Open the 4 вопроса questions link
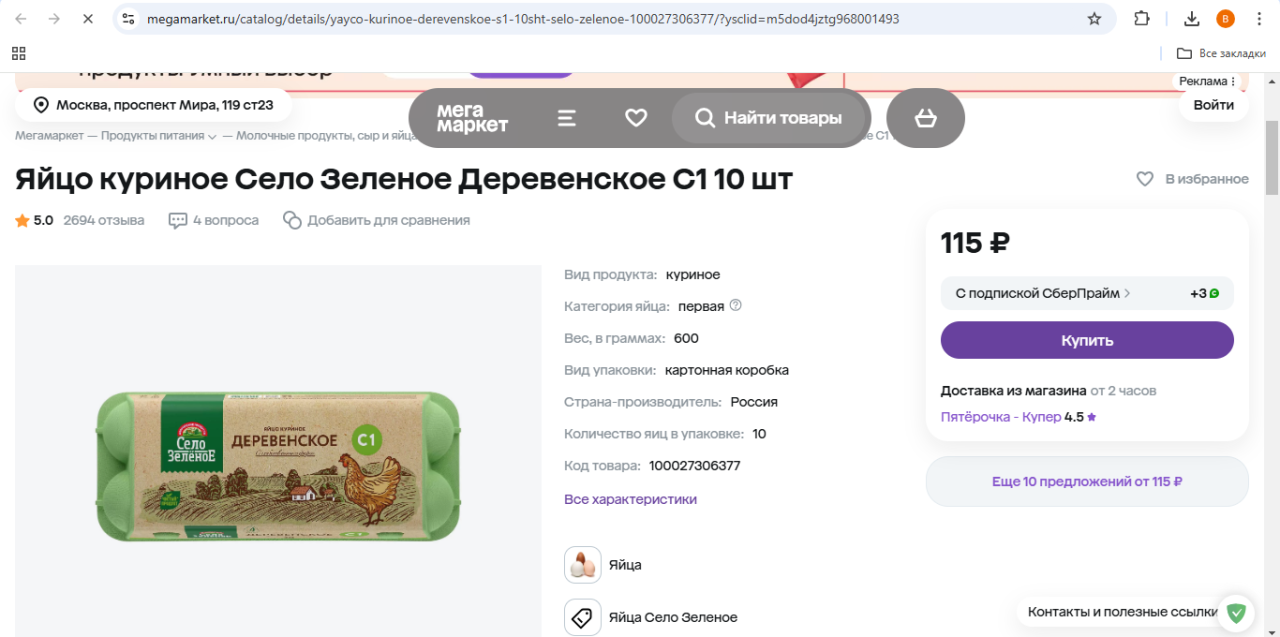 coord(214,220)
